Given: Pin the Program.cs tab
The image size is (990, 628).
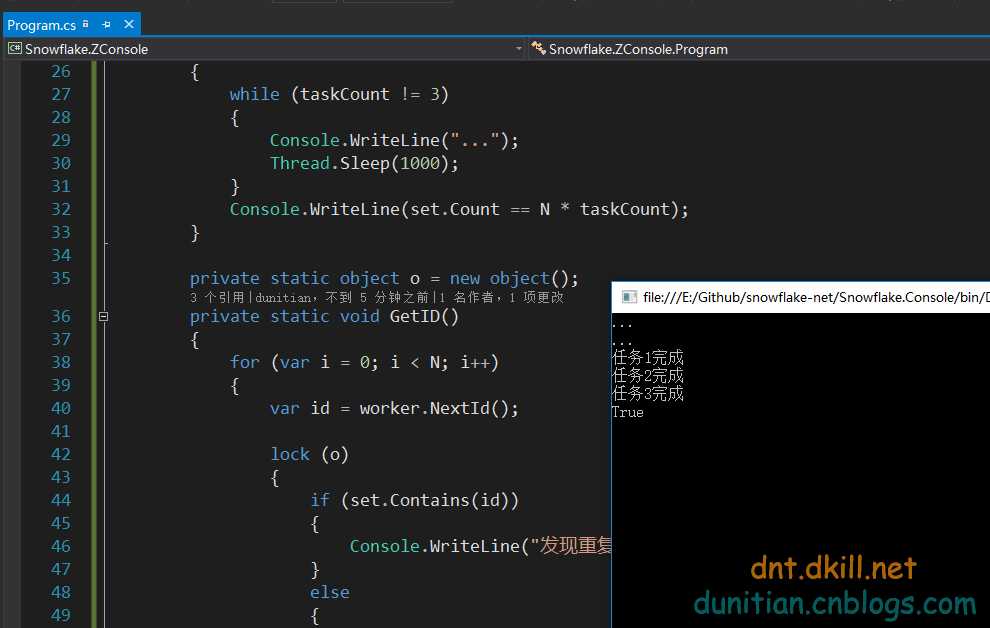Looking at the screenshot, I should pyautogui.click(x=106, y=25).
